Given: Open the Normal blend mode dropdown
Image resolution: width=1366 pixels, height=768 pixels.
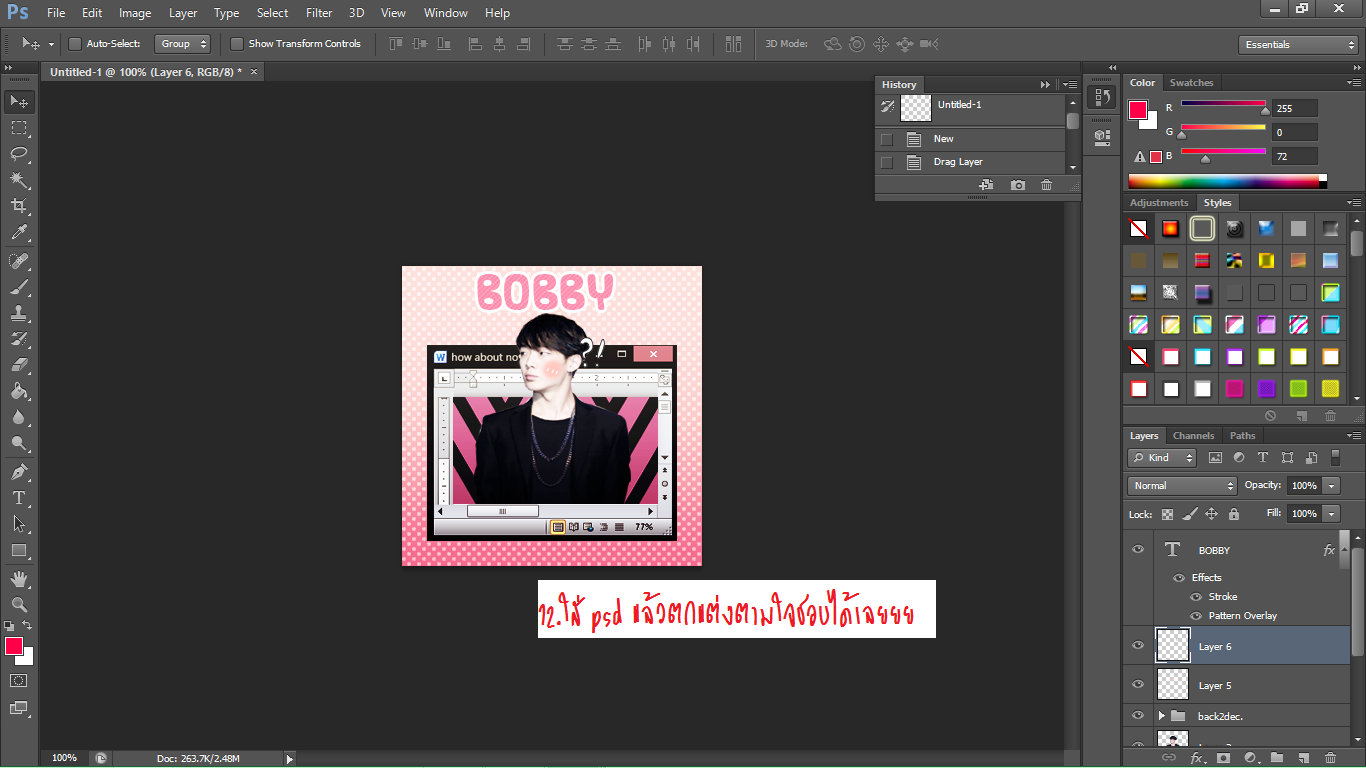Looking at the screenshot, I should 1183,485.
